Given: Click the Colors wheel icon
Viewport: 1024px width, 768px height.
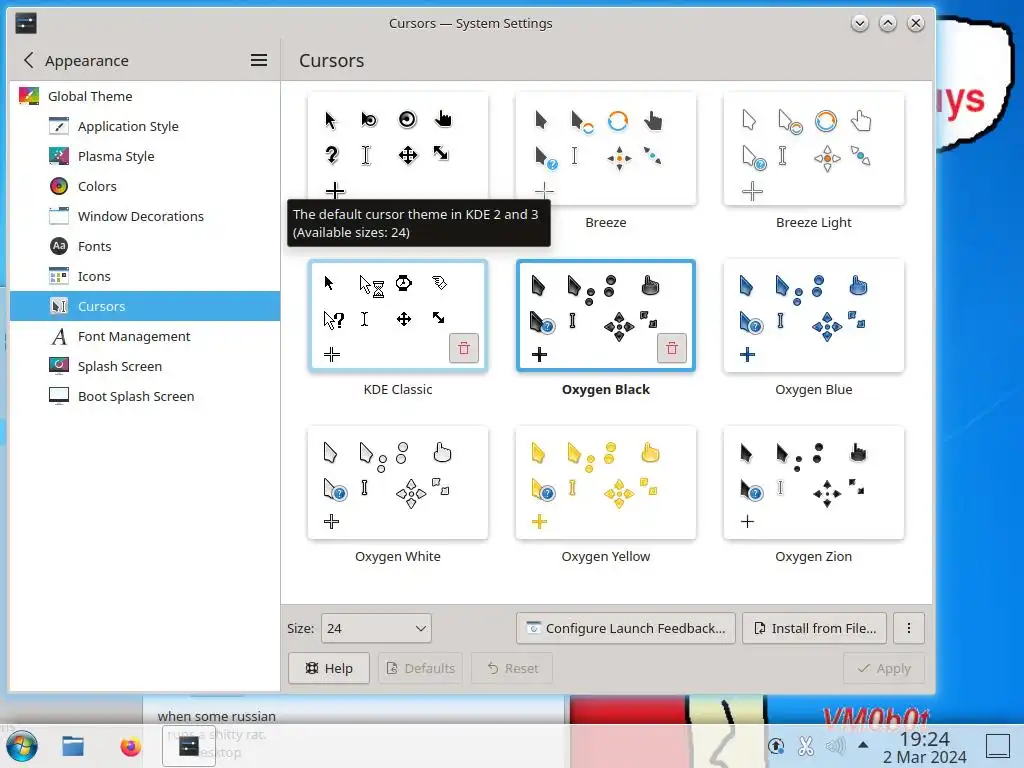Looking at the screenshot, I should click(59, 186).
